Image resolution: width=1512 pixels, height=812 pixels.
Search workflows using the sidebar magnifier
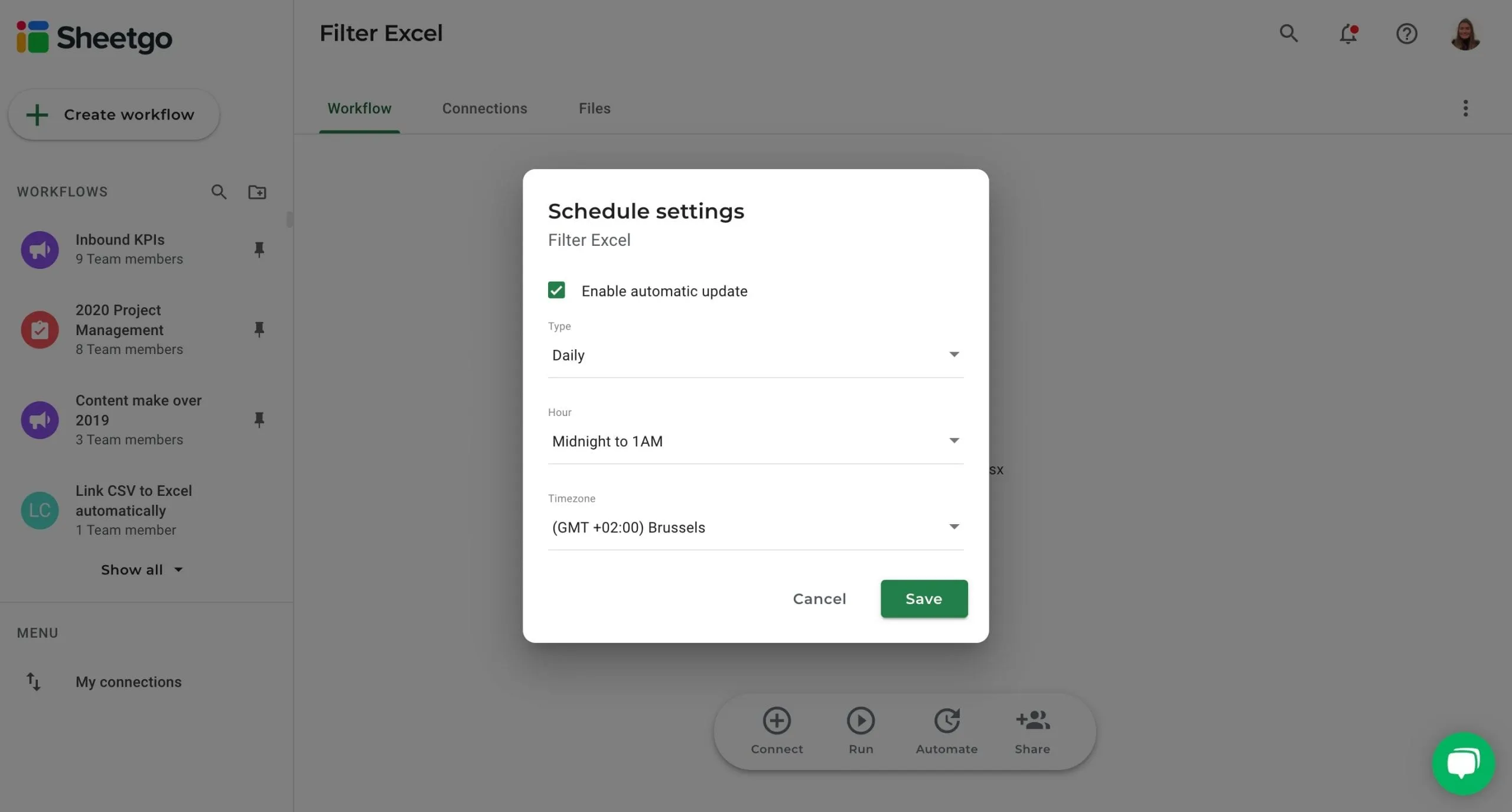point(219,192)
